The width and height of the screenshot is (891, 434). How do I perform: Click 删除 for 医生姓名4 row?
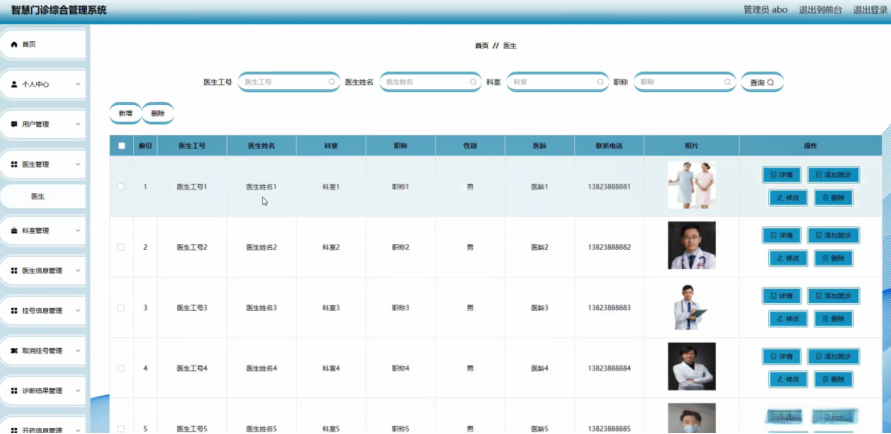pyautogui.click(x=834, y=379)
